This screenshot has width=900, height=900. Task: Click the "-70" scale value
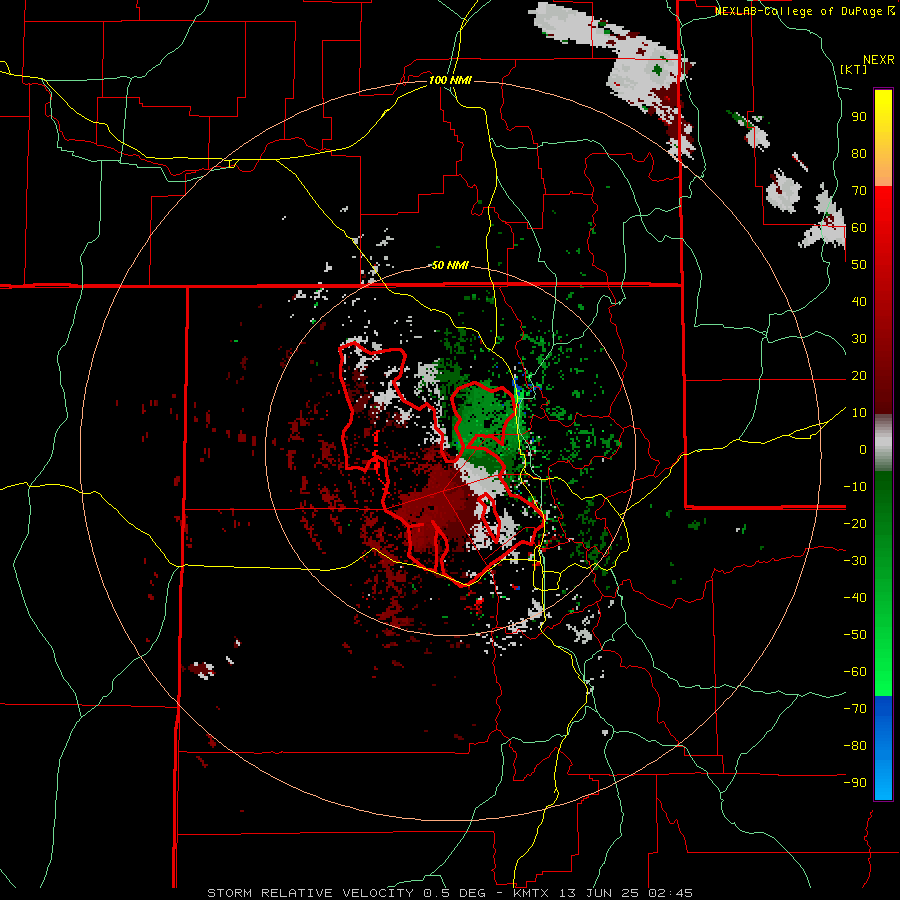(855, 709)
